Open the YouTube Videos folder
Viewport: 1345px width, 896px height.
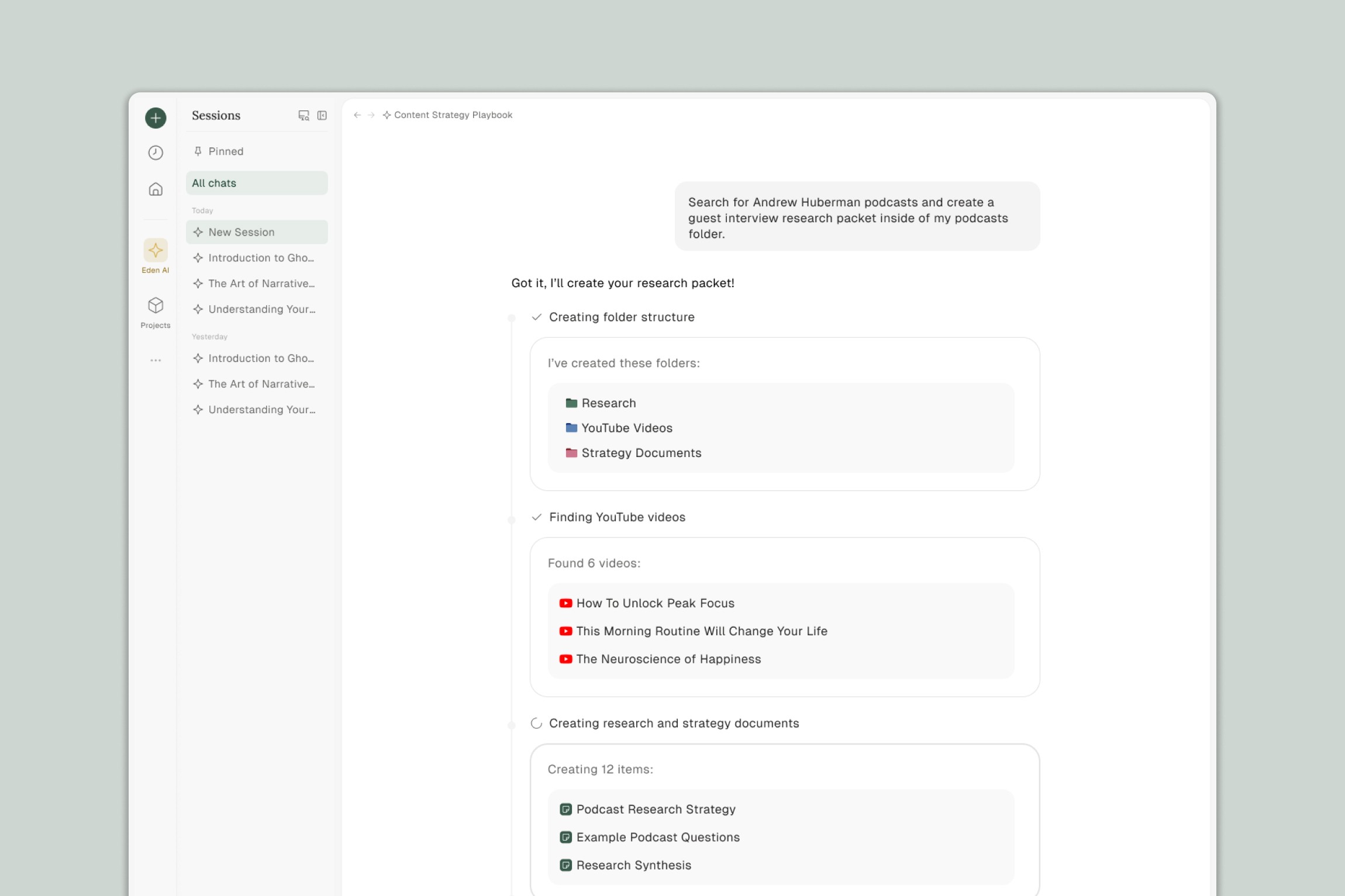[x=626, y=428]
